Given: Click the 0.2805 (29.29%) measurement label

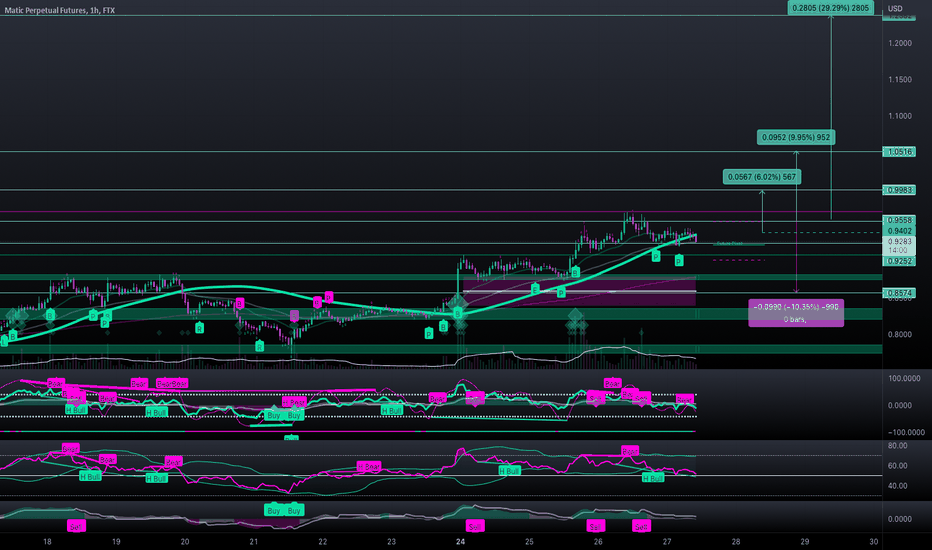Looking at the screenshot, I should pos(831,8).
